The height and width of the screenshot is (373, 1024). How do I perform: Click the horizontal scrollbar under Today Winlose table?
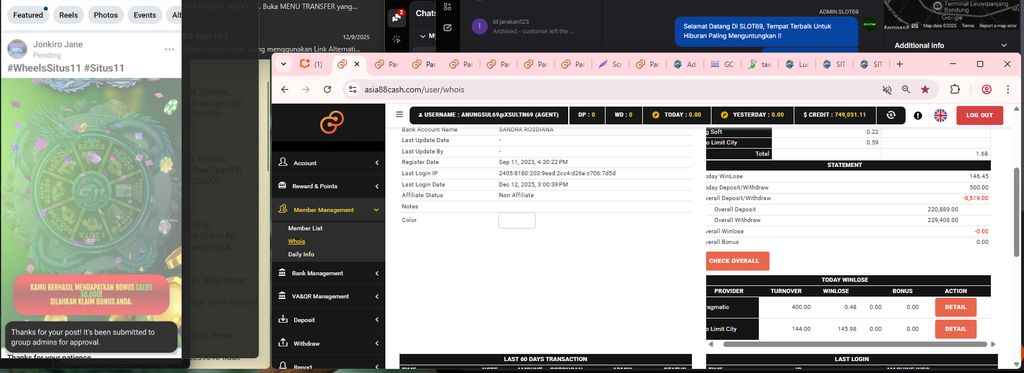pos(856,344)
